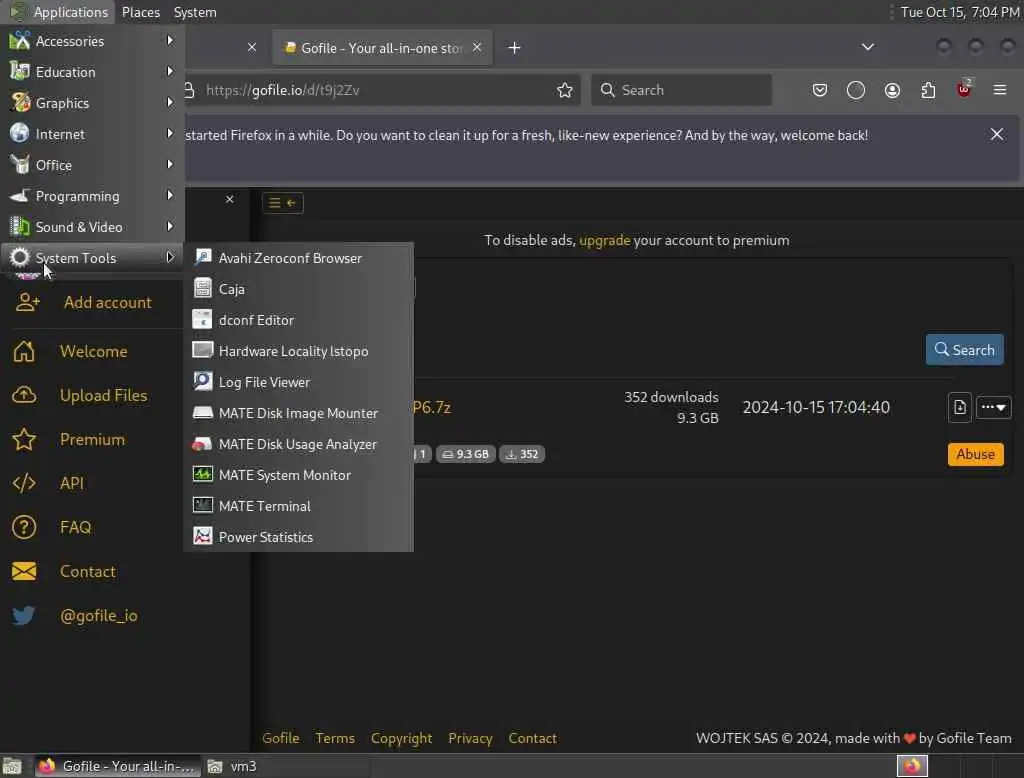Expand the Internet submenu

pos(92,134)
